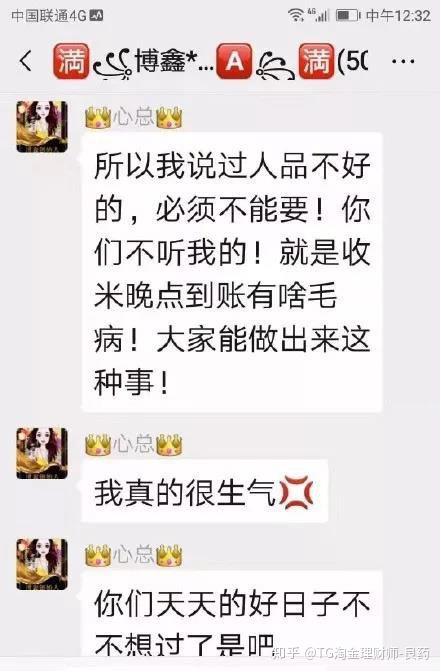Image resolution: width=441 pixels, height=672 pixels.
Task: Tap the Wi-Fi status icon
Action: tap(296, 16)
